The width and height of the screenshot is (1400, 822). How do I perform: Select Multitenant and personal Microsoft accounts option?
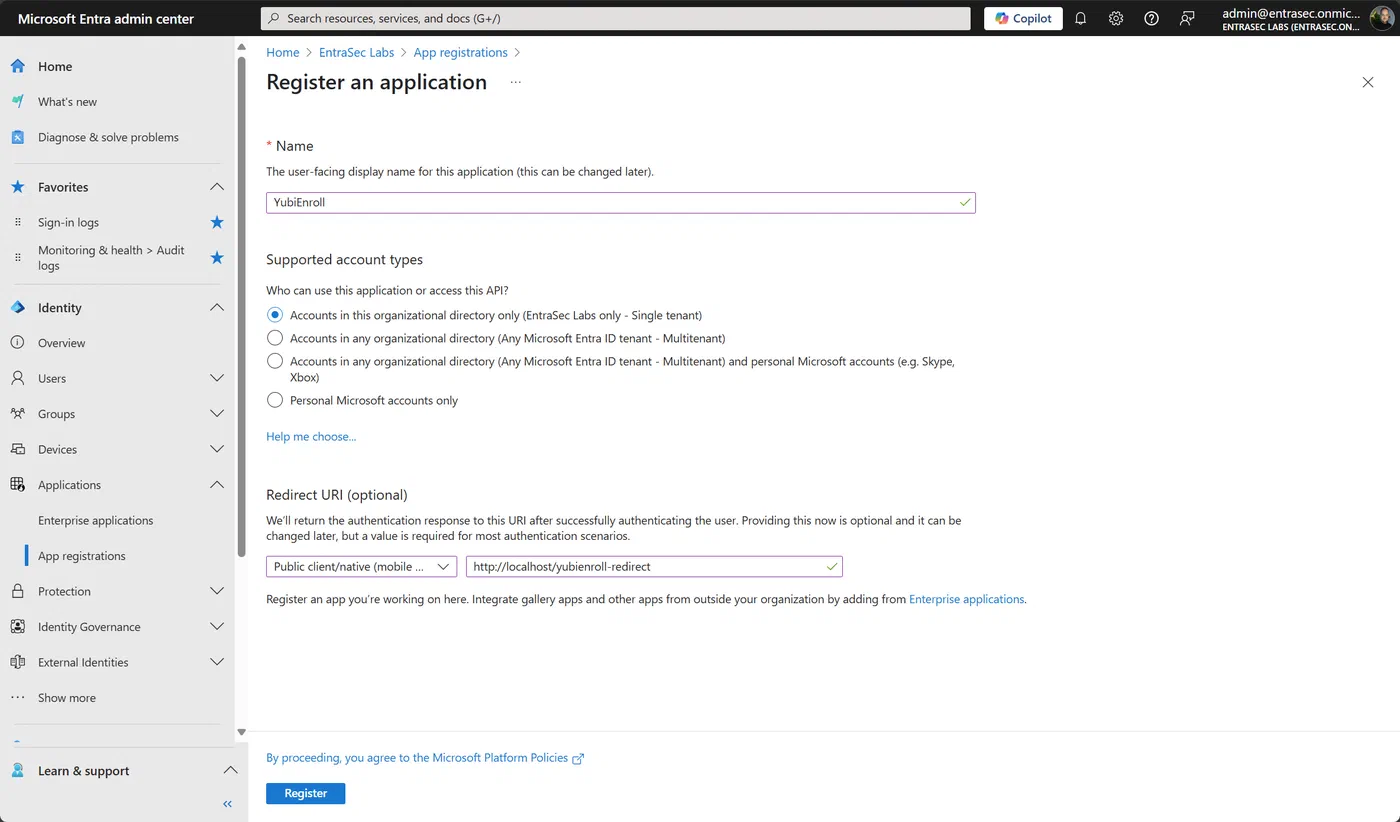pos(275,361)
